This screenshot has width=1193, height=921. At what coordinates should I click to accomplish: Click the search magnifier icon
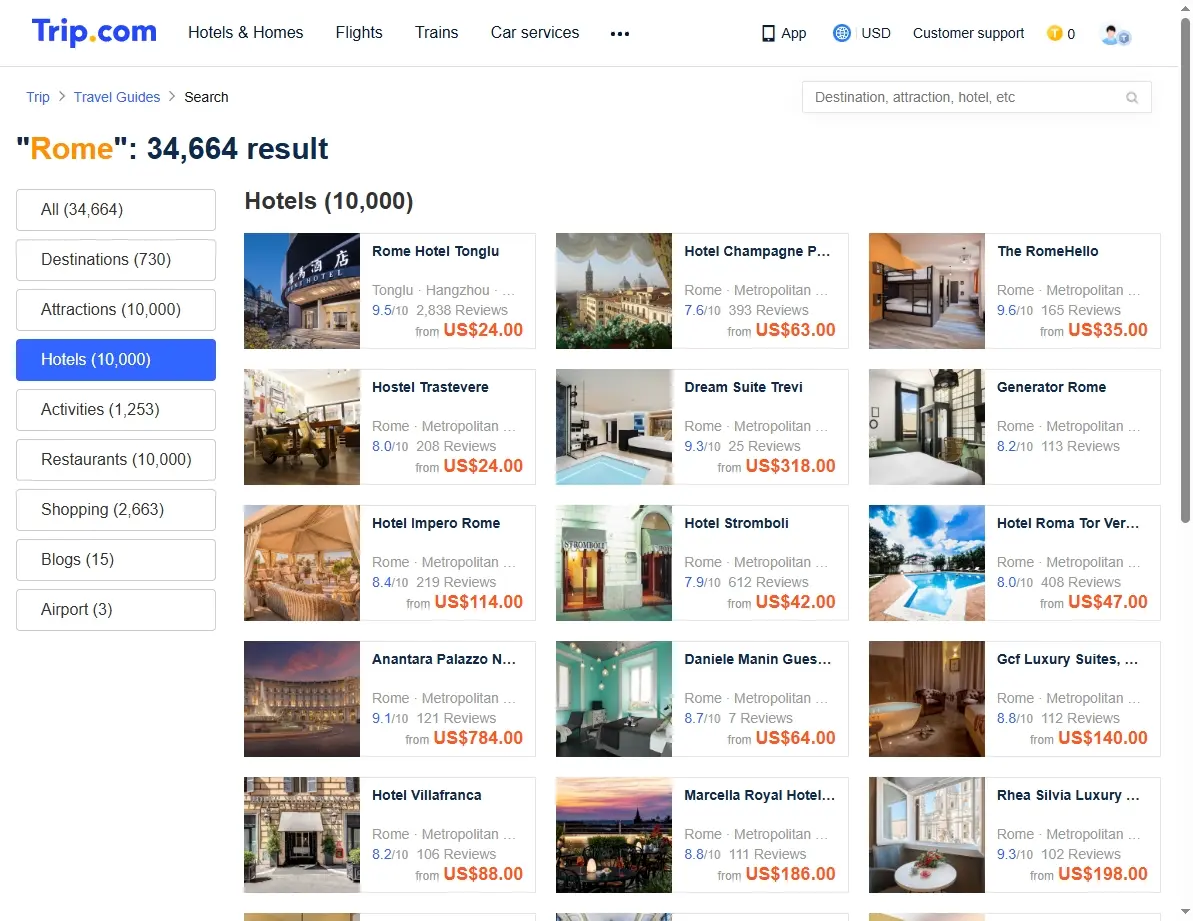[1132, 97]
